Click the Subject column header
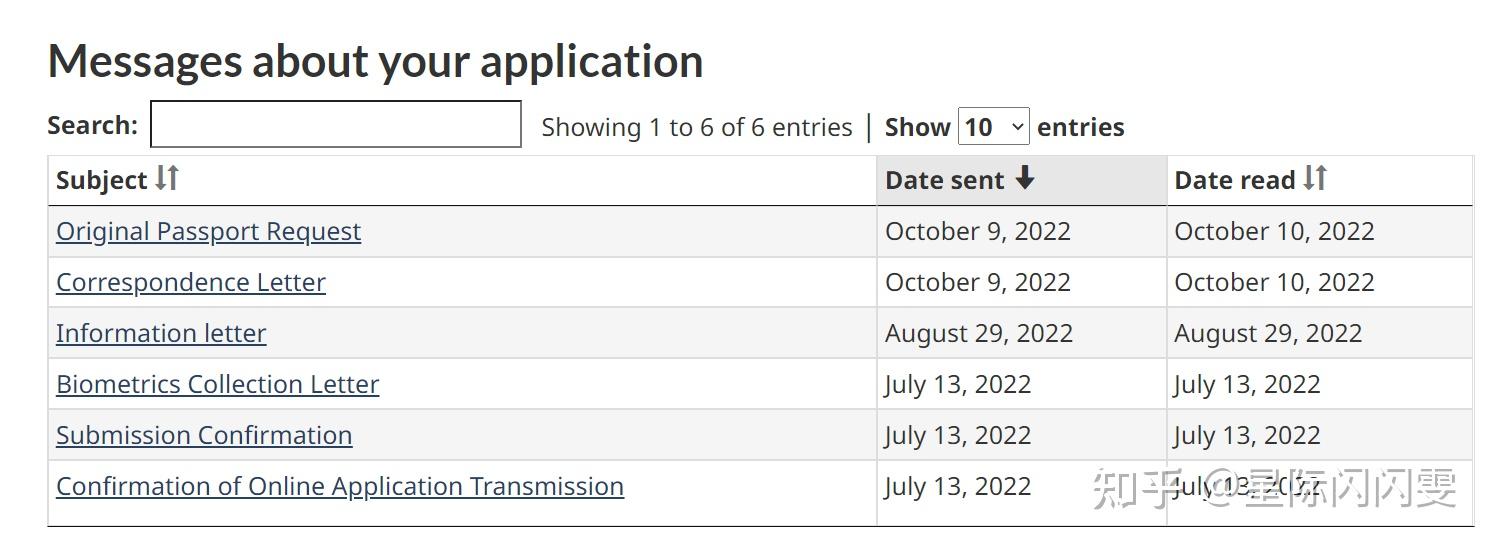 (462, 180)
